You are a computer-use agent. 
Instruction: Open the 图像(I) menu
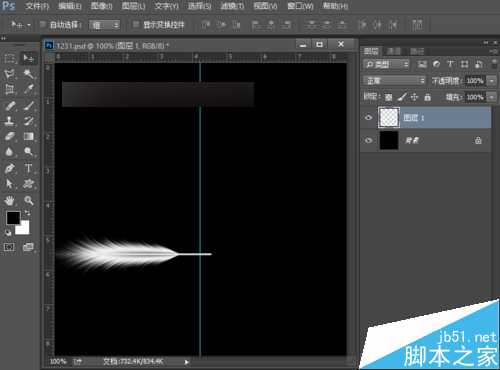(102, 6)
